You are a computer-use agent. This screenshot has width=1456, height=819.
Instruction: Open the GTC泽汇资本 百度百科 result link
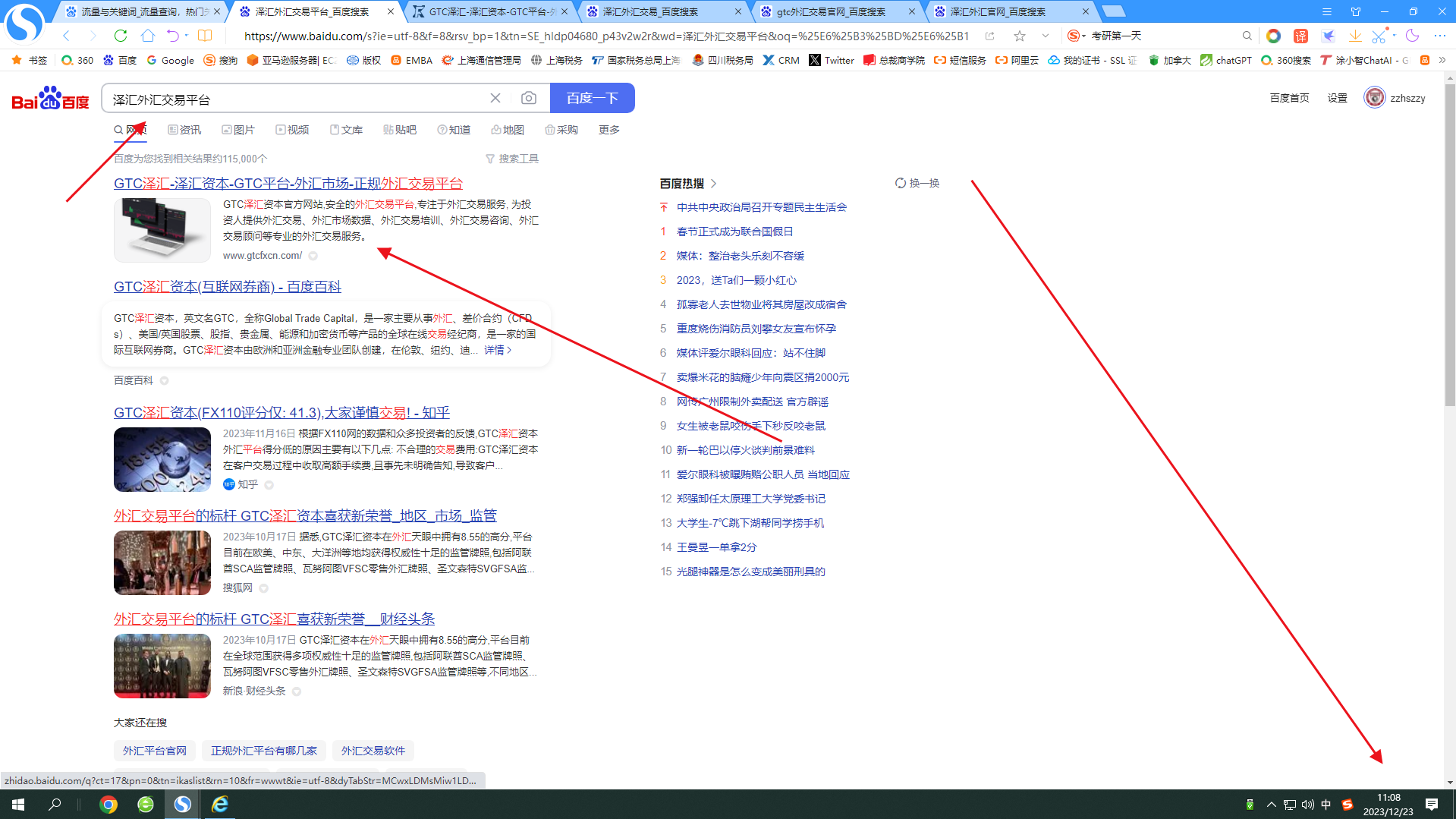(x=227, y=287)
